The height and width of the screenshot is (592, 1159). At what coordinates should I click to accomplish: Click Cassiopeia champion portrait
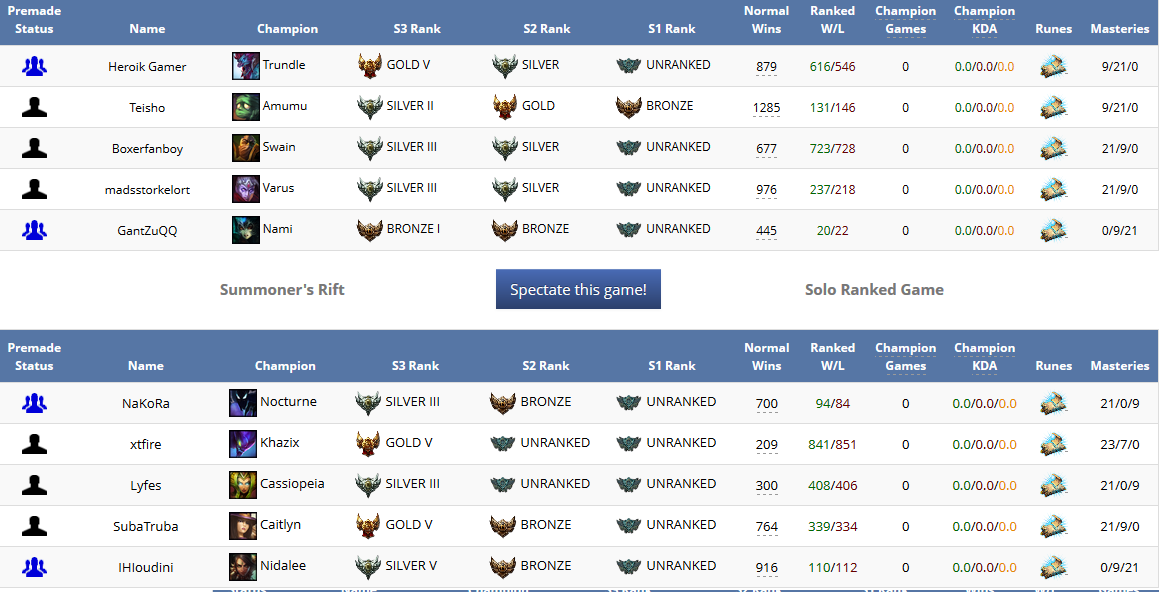(x=243, y=485)
